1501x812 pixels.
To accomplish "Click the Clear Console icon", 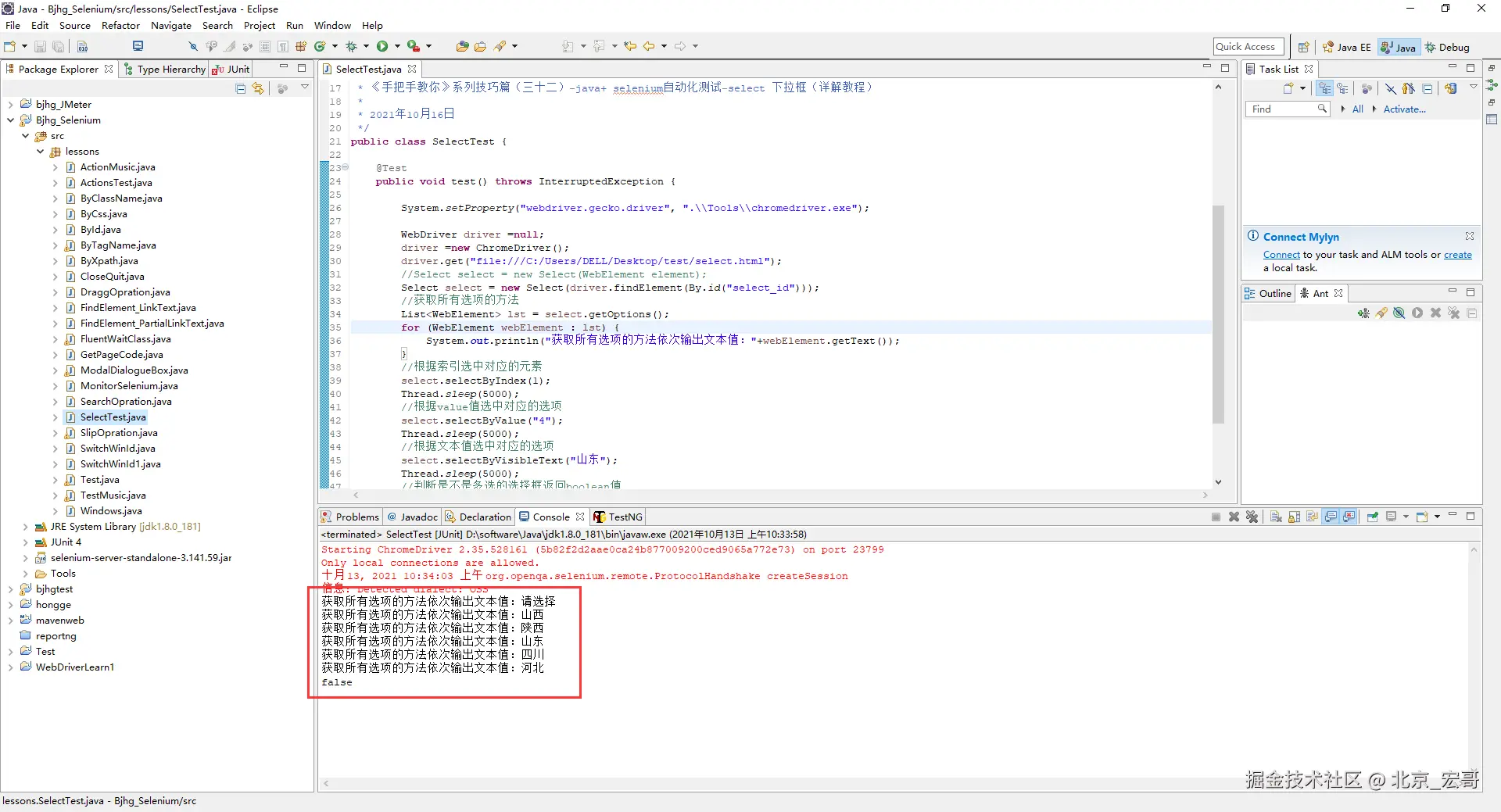I will (1276, 517).
